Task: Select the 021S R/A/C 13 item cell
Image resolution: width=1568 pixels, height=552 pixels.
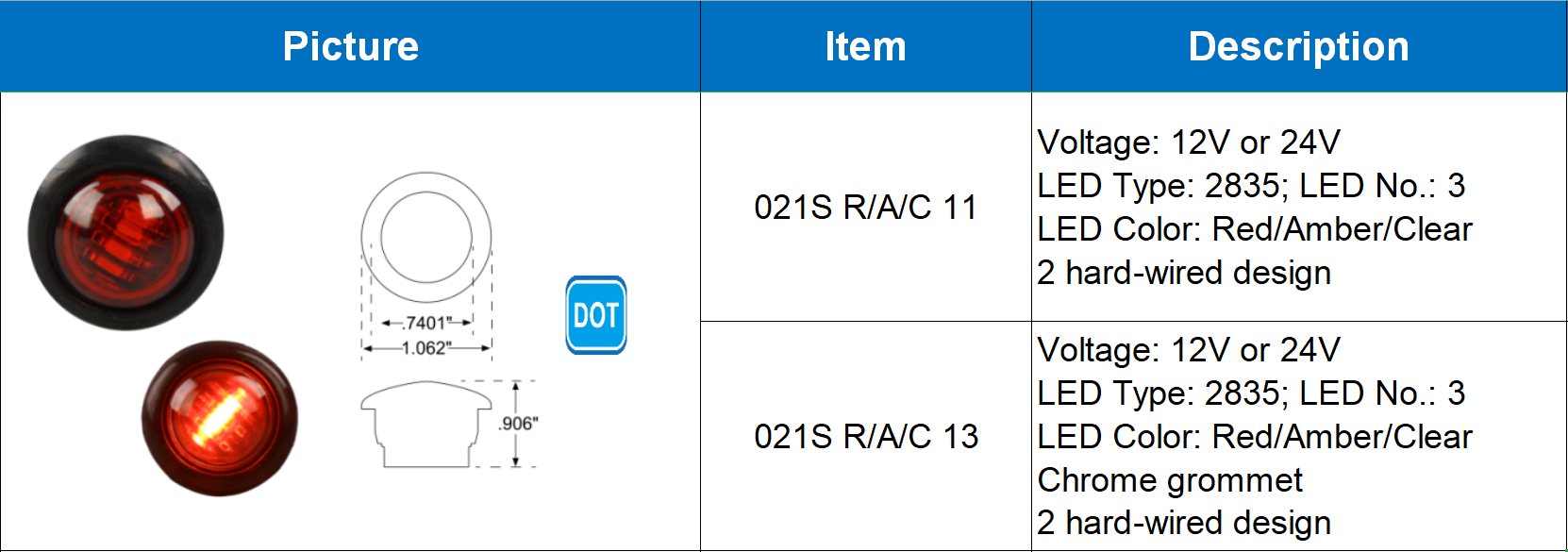Action: (x=865, y=436)
